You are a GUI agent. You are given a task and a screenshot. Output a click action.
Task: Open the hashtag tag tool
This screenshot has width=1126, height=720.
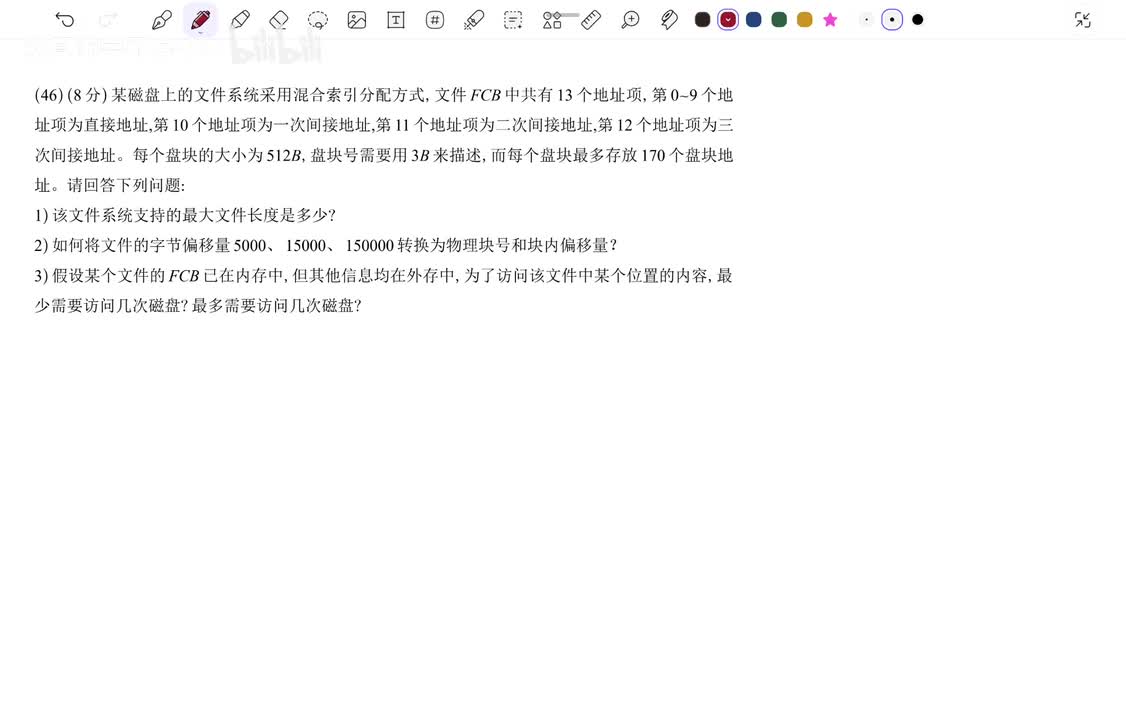(434, 20)
